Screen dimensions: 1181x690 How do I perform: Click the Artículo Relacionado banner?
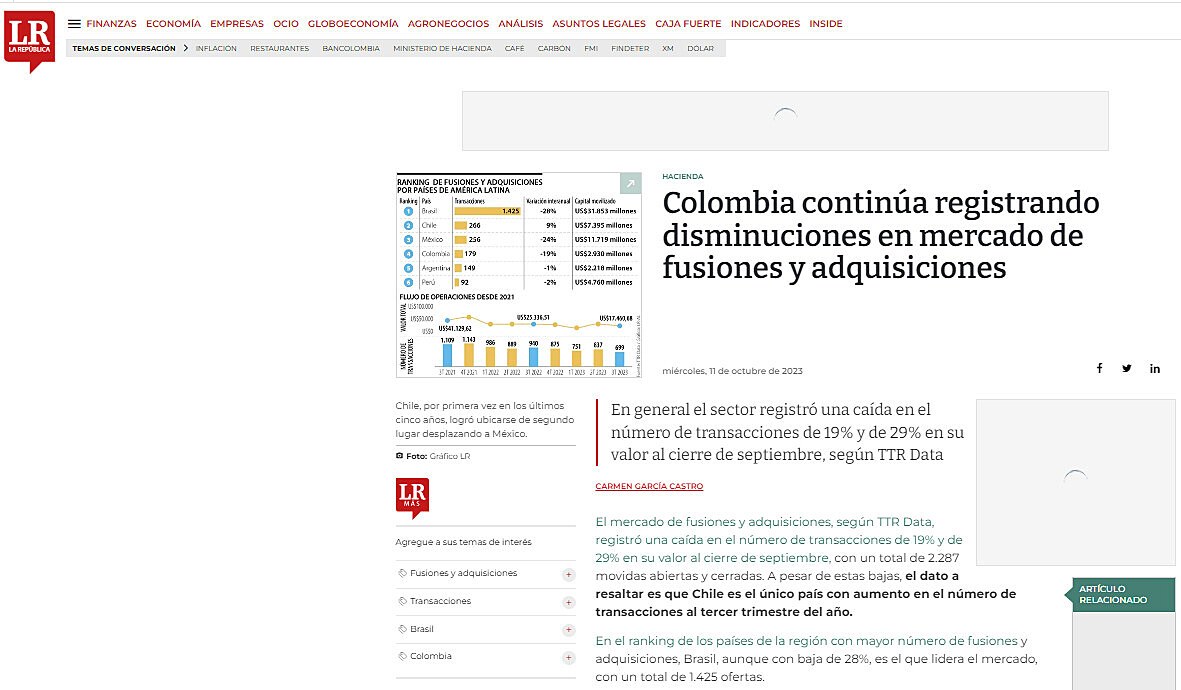point(1123,594)
